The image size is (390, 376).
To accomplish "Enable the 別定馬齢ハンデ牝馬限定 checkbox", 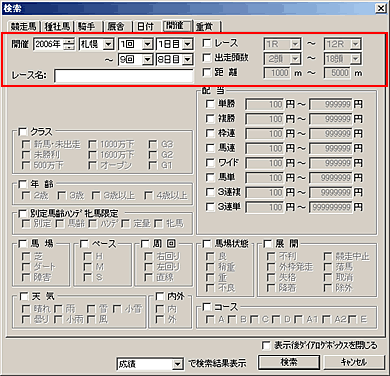I will (23, 214).
